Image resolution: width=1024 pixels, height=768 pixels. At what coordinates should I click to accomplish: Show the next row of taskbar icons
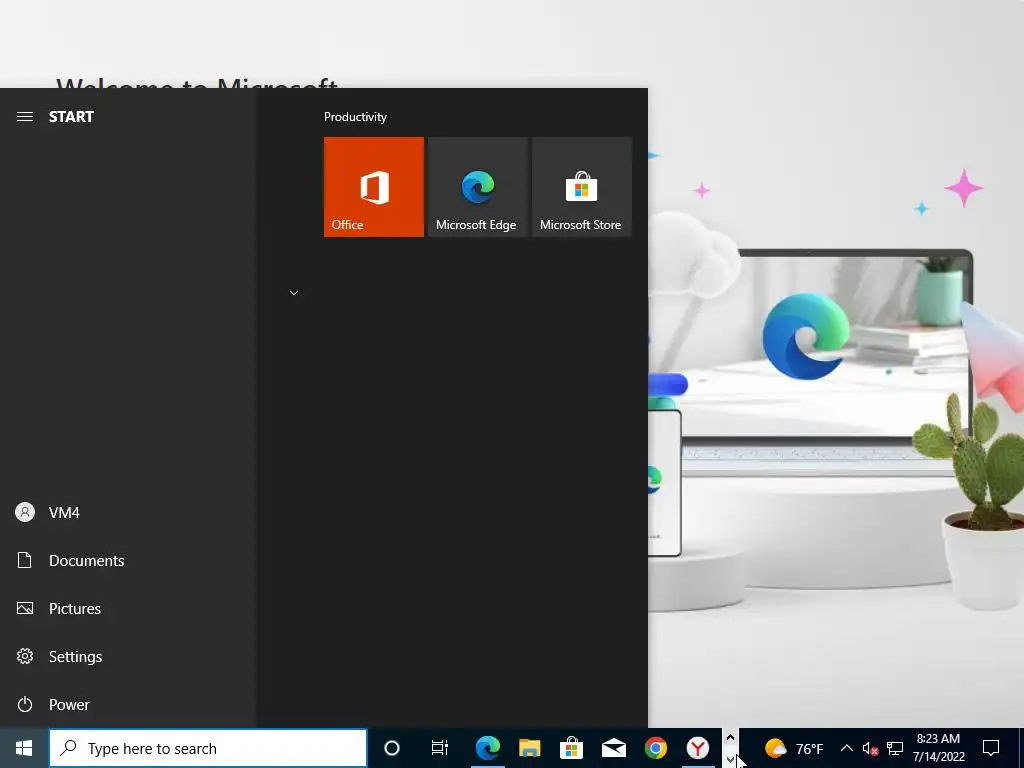730,759
